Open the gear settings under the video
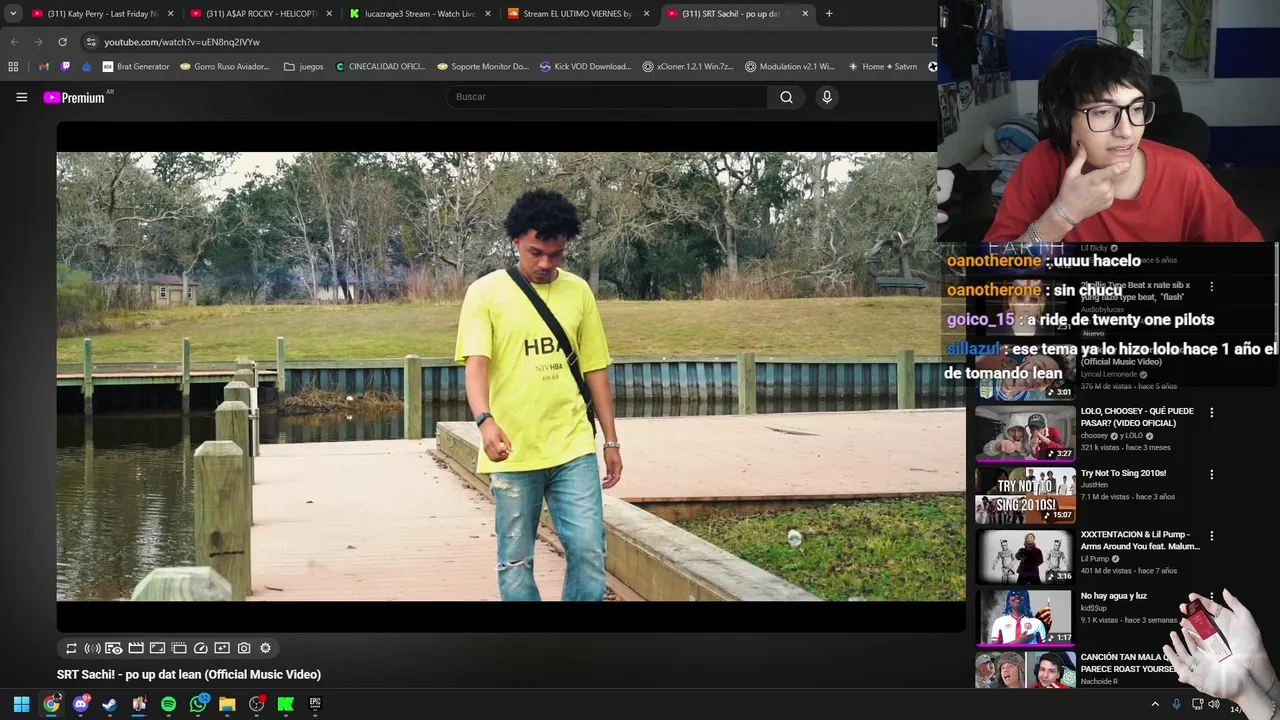 click(x=265, y=648)
